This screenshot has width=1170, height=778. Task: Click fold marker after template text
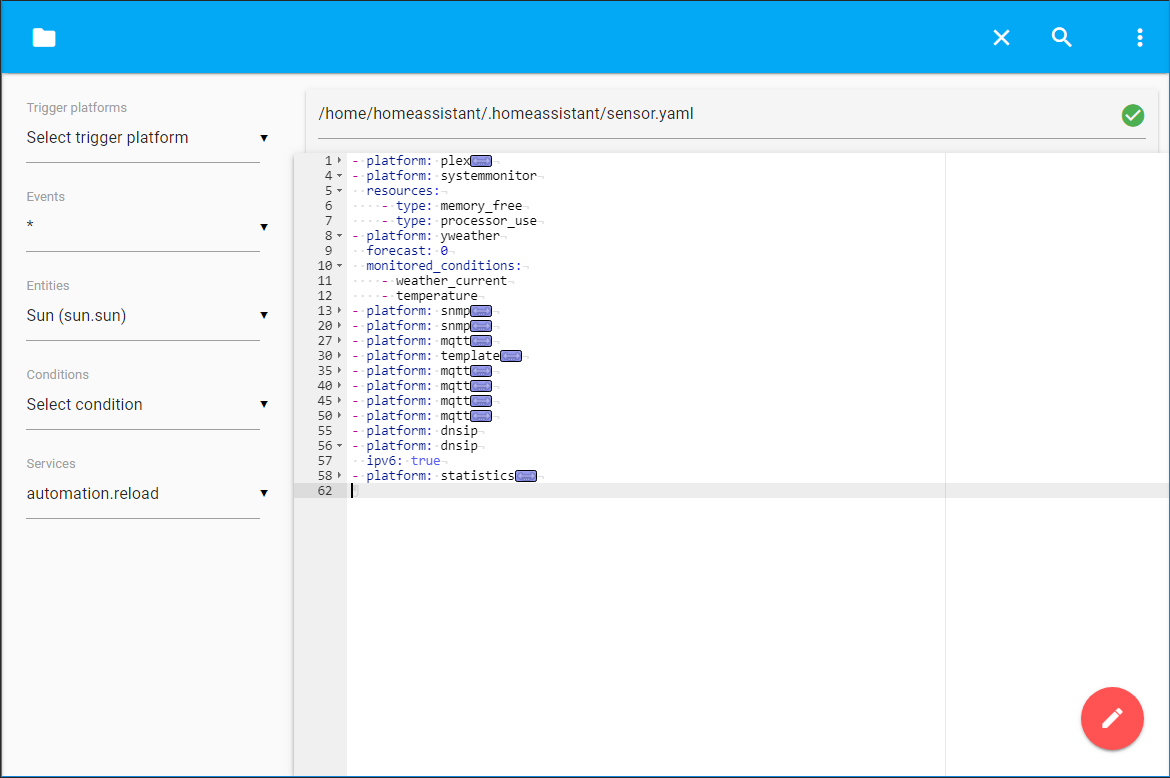click(511, 356)
